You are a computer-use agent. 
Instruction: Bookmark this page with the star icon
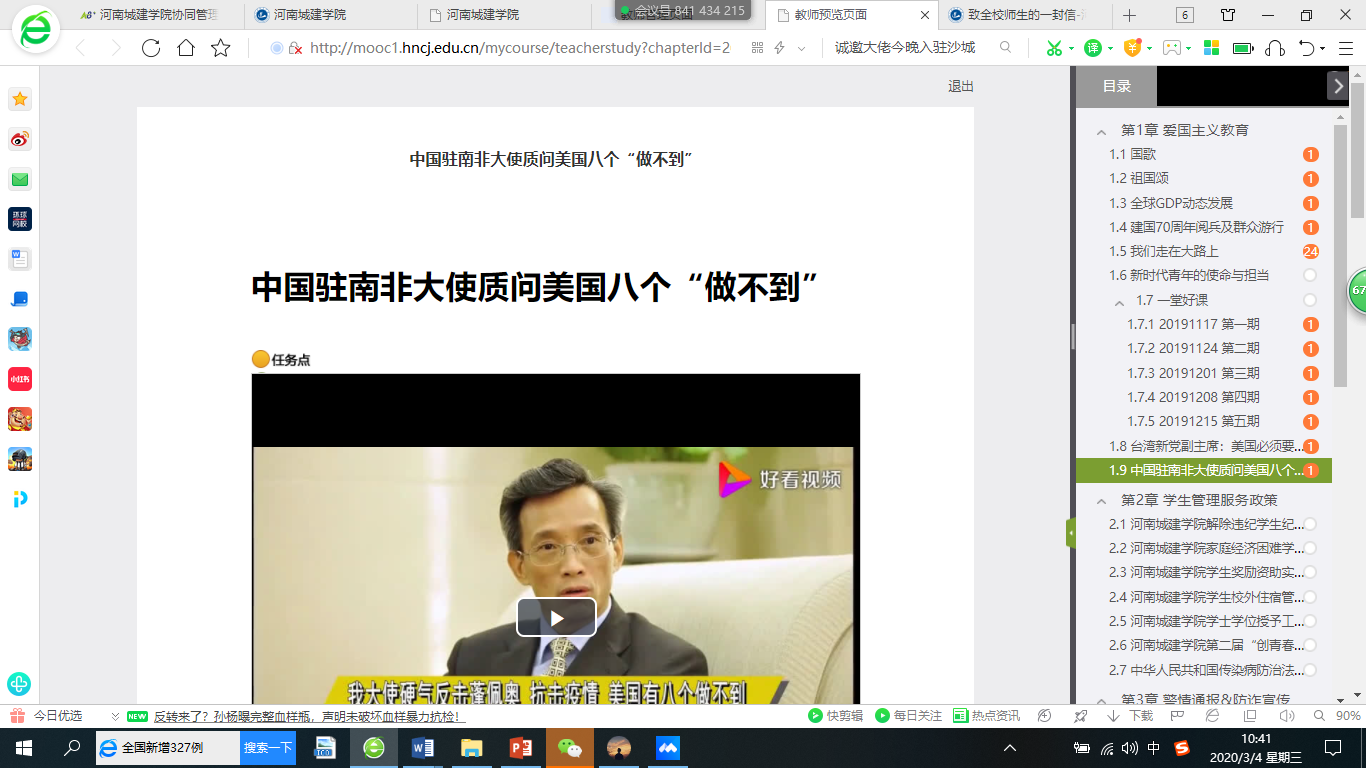coord(221,48)
